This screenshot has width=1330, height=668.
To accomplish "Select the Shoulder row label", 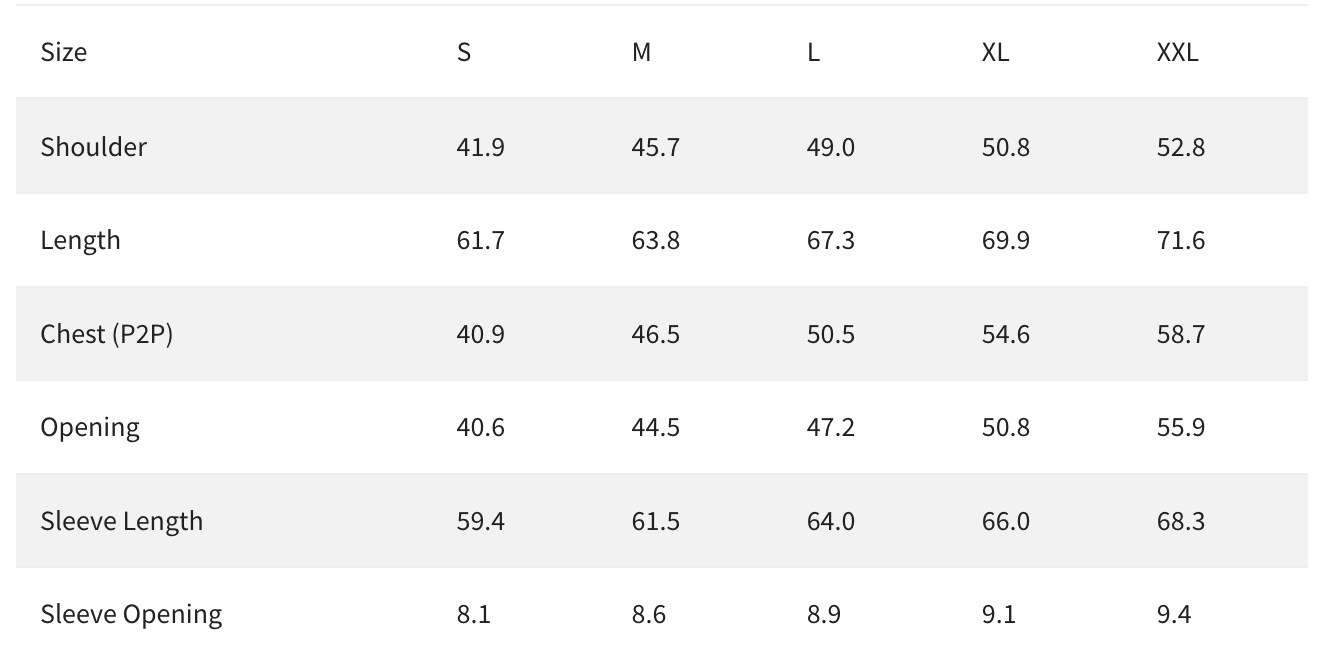I will pos(94,147).
